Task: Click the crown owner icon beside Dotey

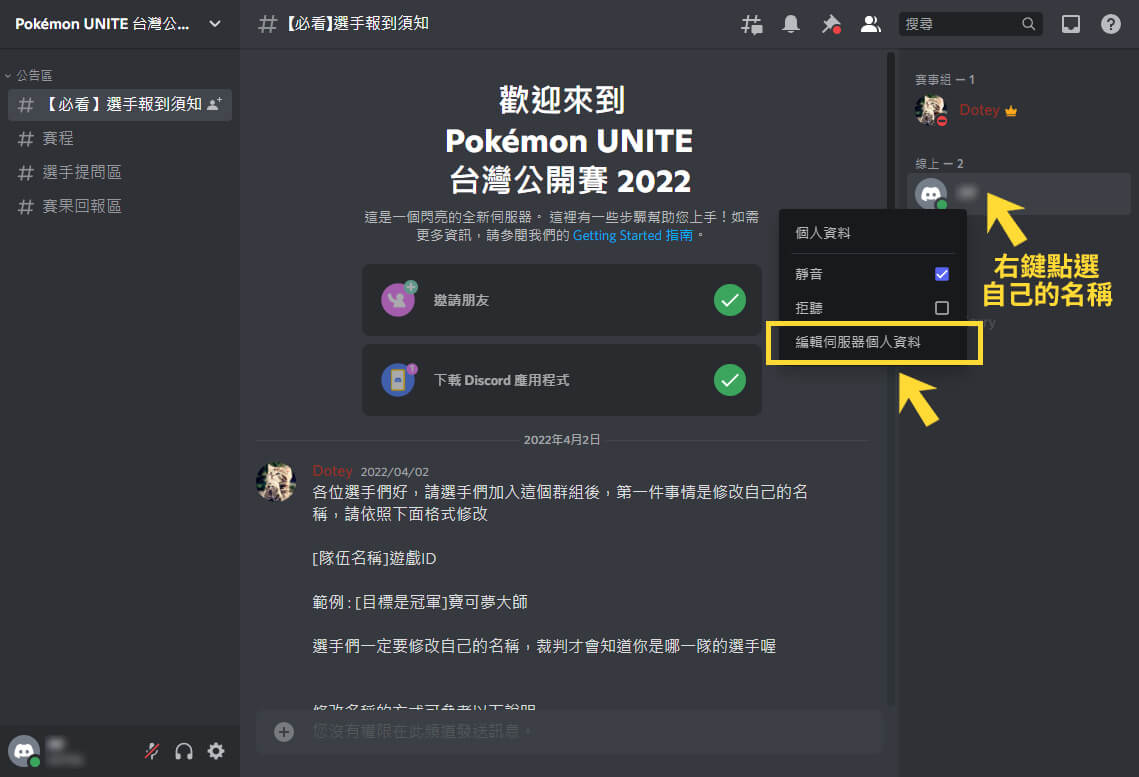Action: click(x=1010, y=111)
